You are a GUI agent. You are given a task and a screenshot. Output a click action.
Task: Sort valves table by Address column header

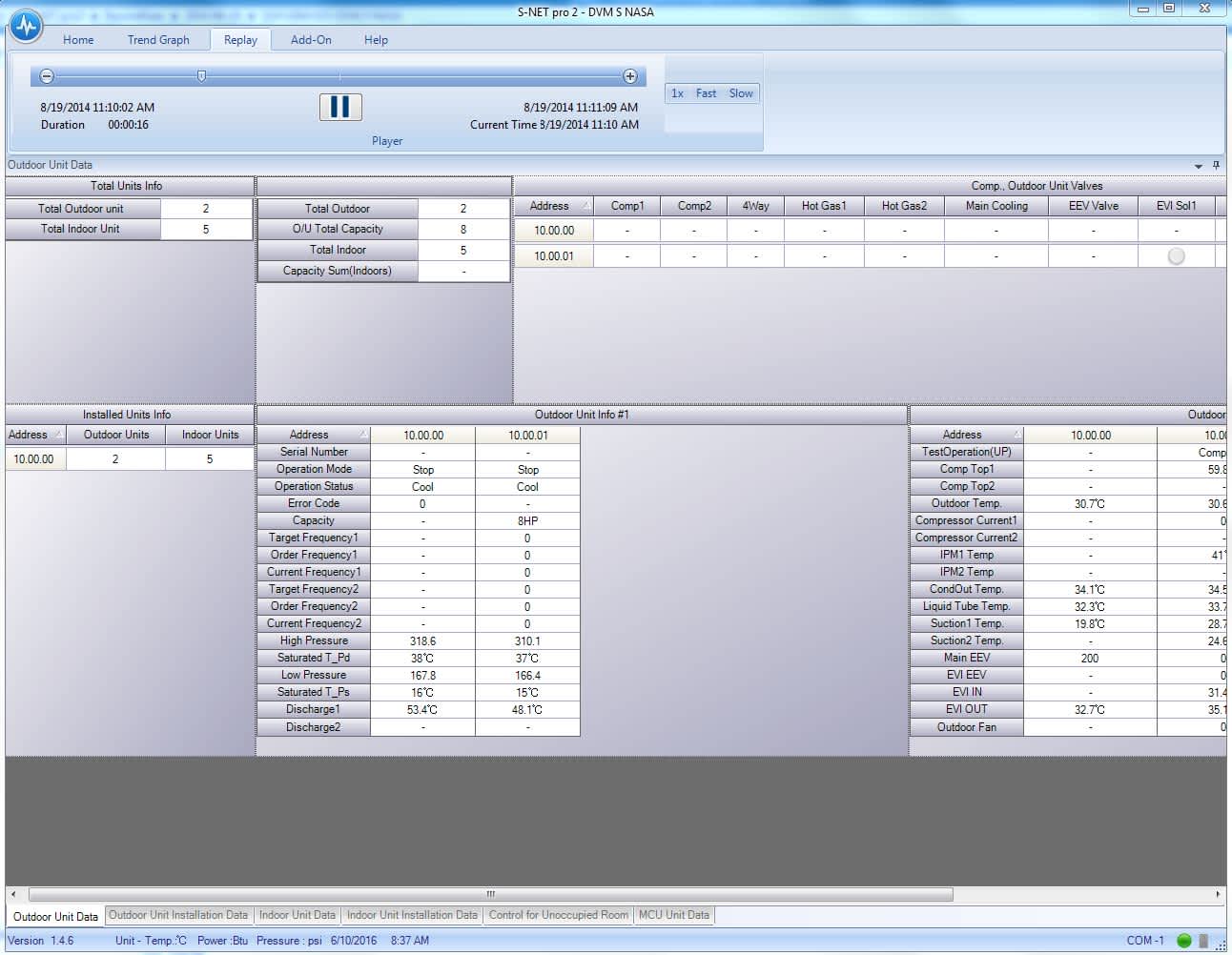tap(553, 206)
